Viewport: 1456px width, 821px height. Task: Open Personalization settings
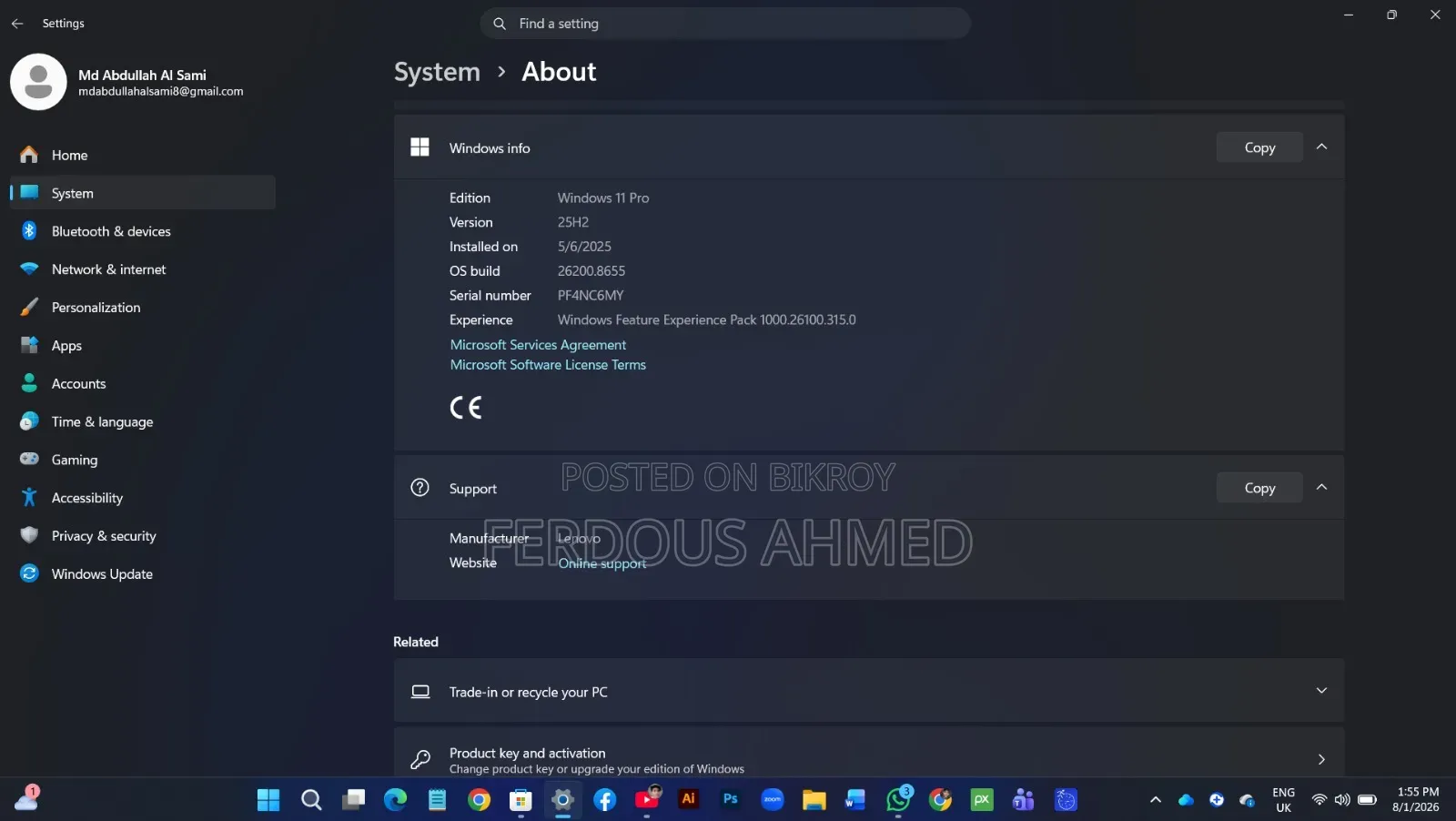(x=142, y=308)
